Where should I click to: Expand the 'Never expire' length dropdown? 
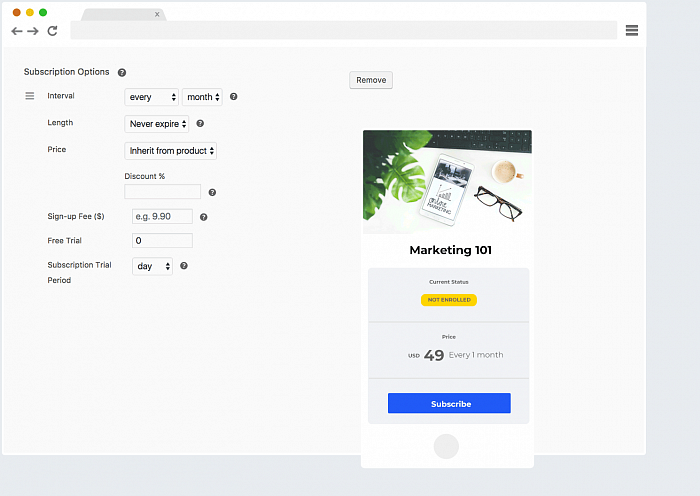tap(157, 124)
